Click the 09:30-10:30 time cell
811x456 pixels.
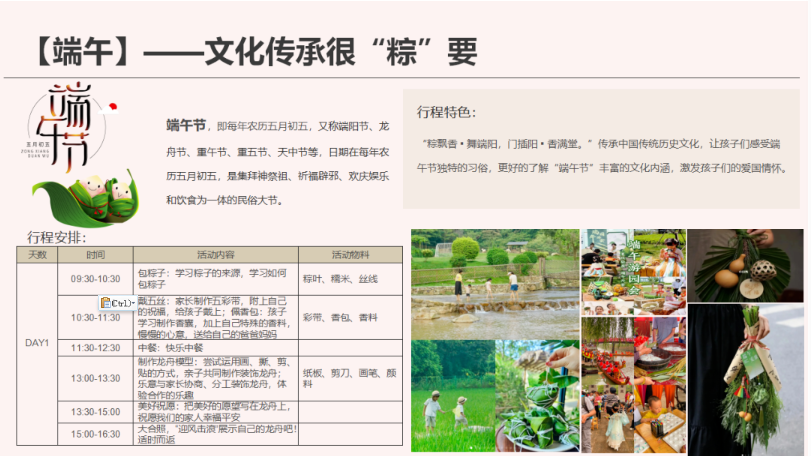click(x=95, y=278)
